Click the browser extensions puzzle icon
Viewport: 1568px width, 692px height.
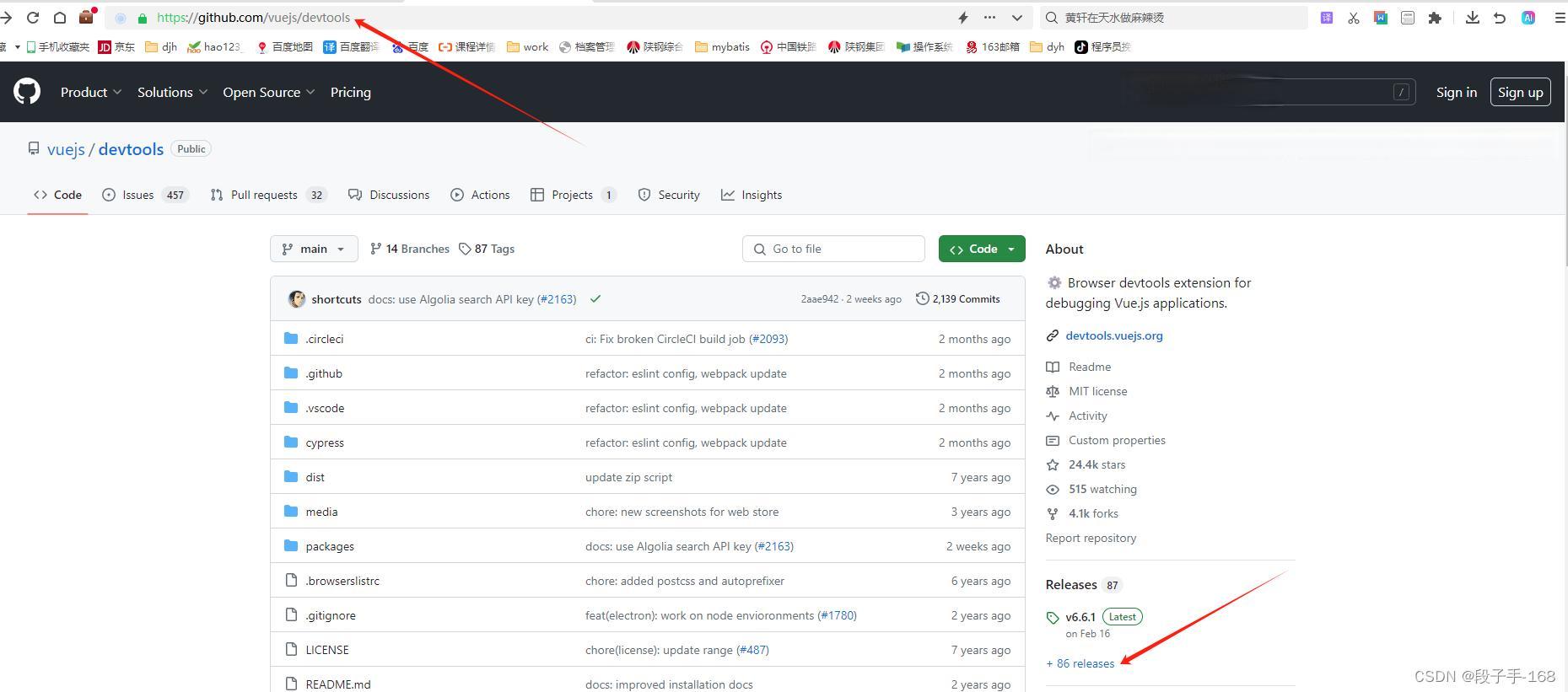1435,18
